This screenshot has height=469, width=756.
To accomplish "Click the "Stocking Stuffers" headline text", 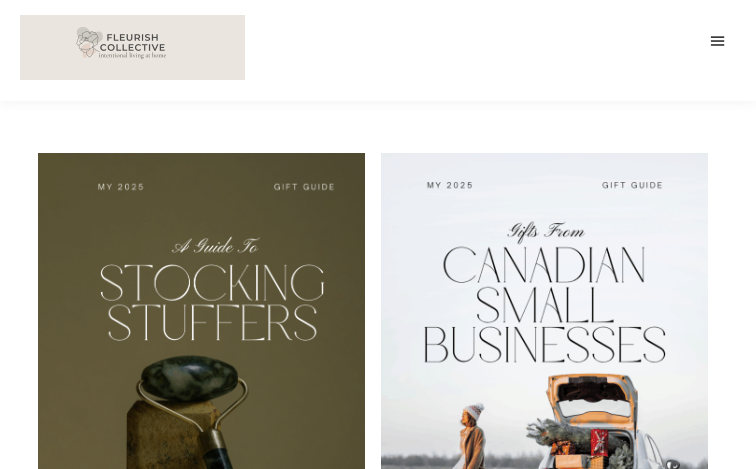I will point(212,301).
